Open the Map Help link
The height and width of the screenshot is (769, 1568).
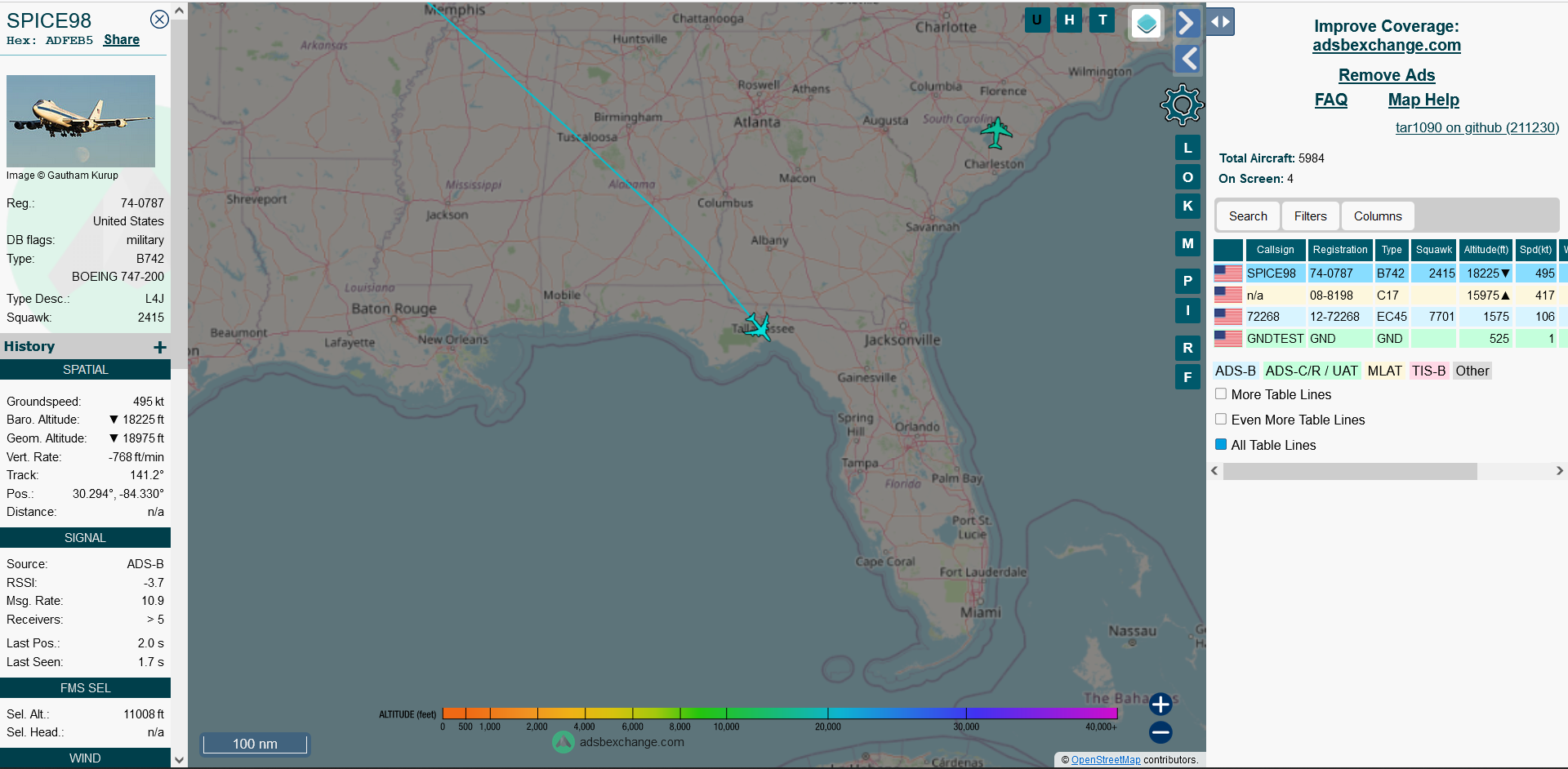[x=1423, y=100]
